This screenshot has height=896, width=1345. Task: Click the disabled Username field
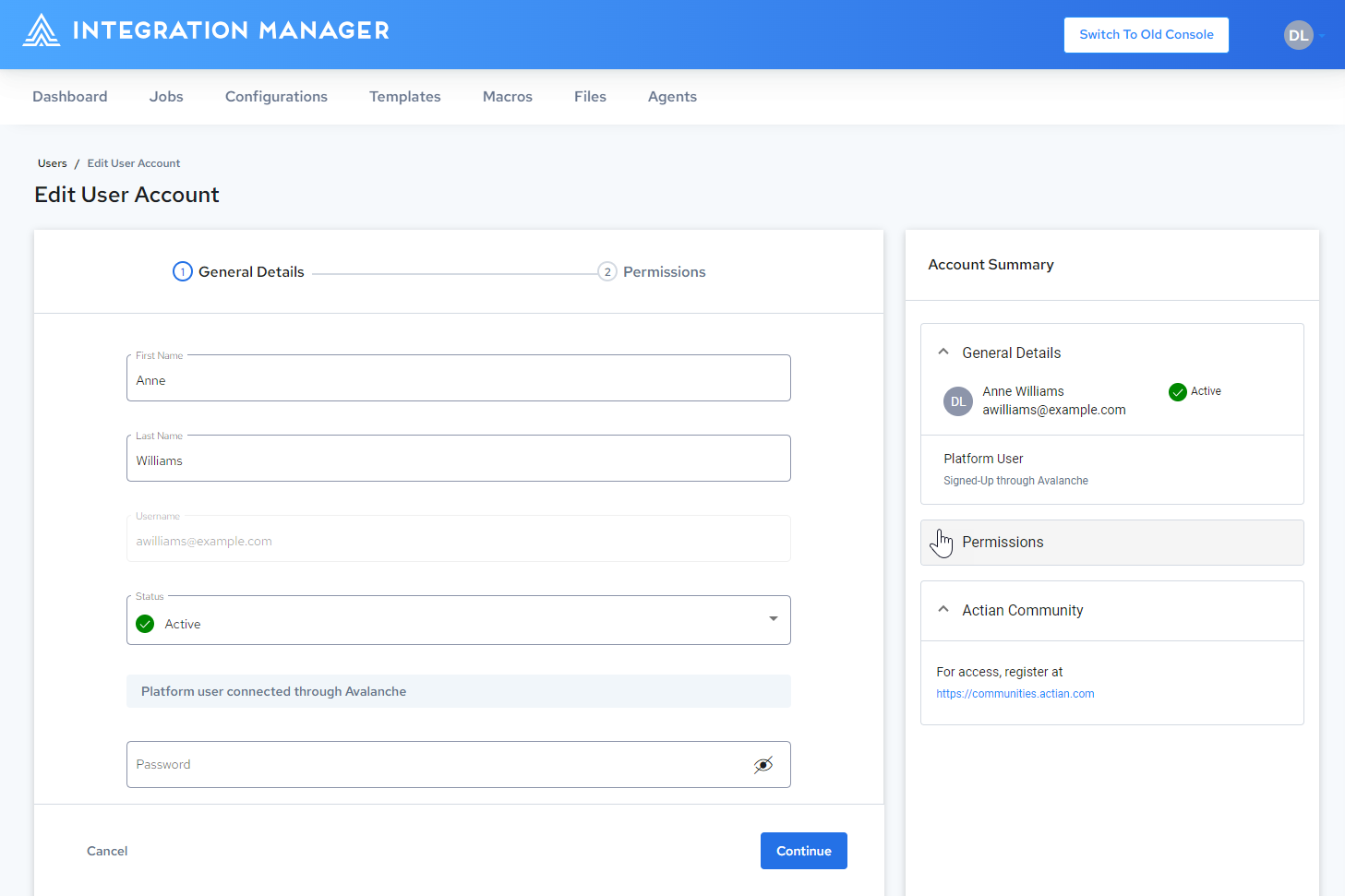tap(459, 539)
